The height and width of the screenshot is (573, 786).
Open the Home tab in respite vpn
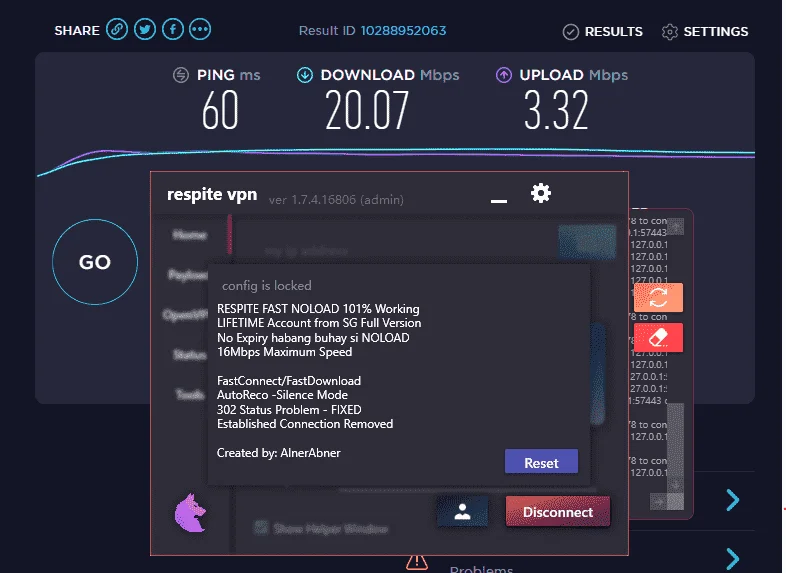click(190, 235)
